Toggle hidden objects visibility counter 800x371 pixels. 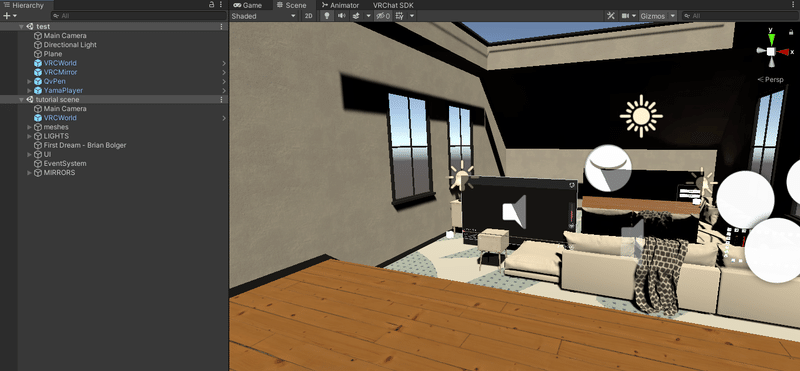tap(383, 16)
